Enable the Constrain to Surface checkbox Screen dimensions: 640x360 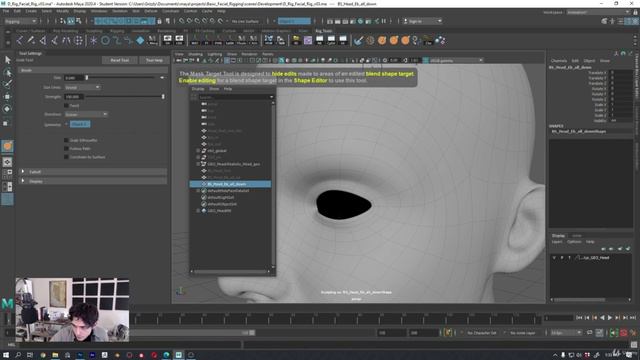[66, 157]
